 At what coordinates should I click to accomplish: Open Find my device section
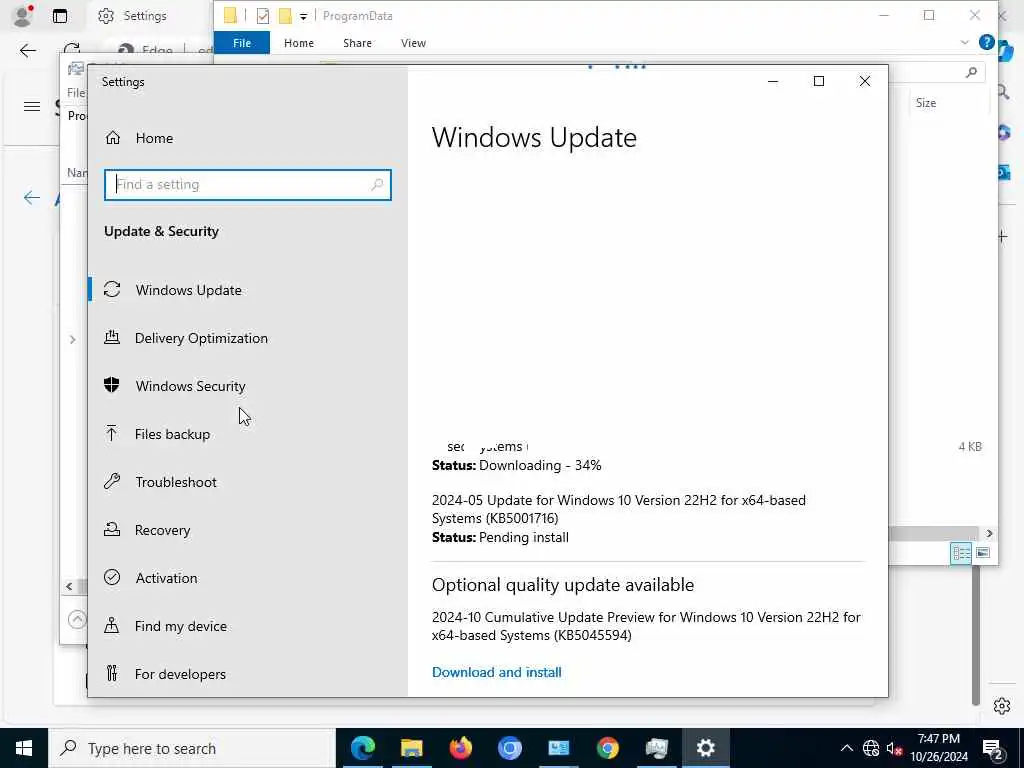180,626
